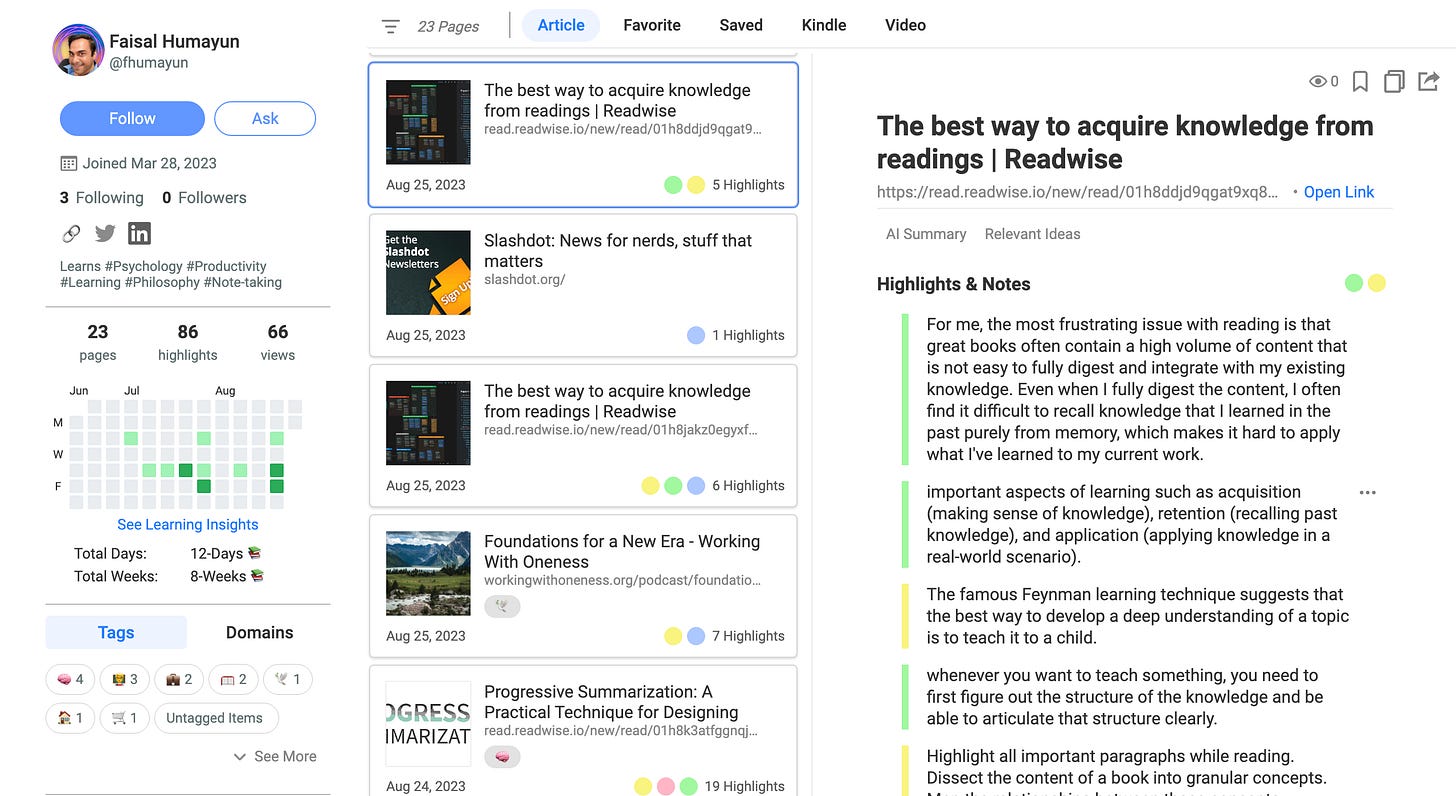The width and height of the screenshot is (1456, 796).
Task: Switch to the Favorite tab
Action: pyautogui.click(x=652, y=26)
